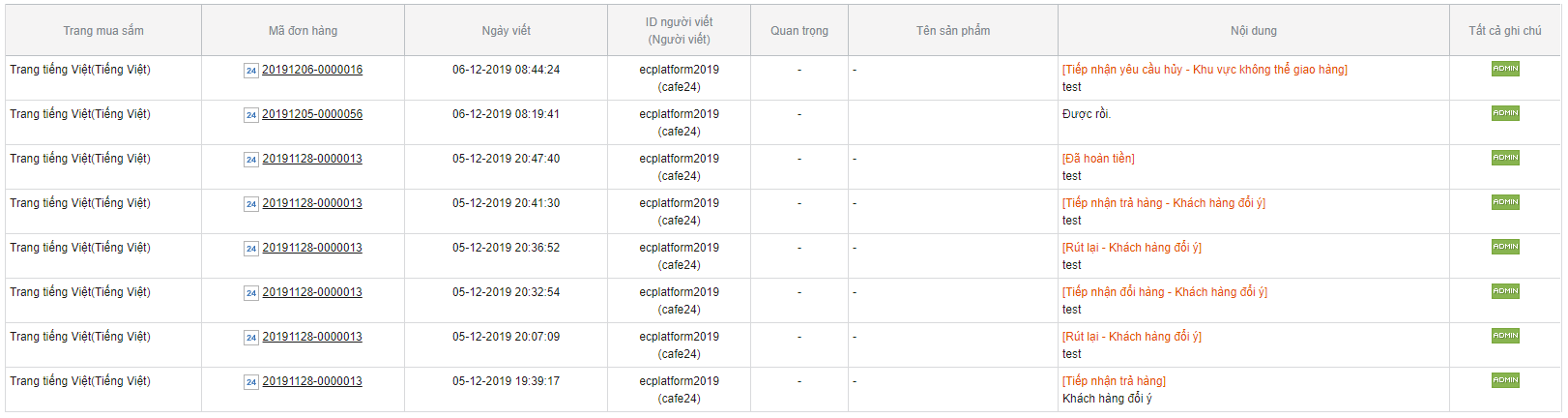
Task: Open order link 20191206-0000016
Action: pos(312,70)
